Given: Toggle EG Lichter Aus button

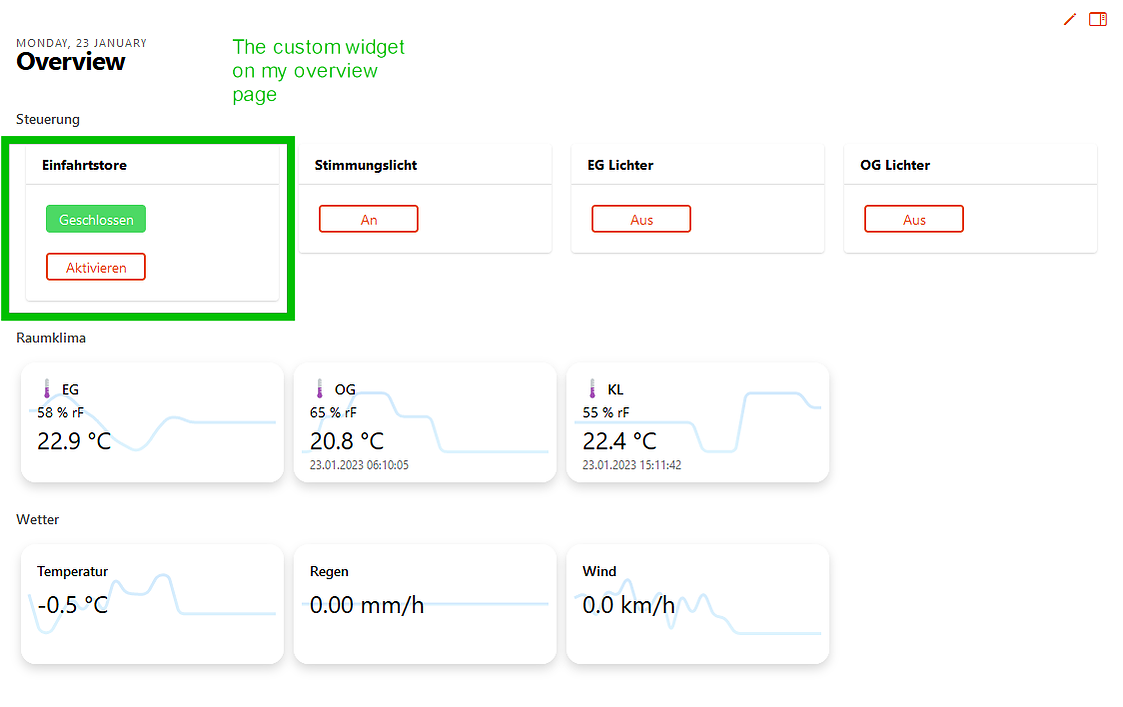Looking at the screenshot, I should point(641,219).
